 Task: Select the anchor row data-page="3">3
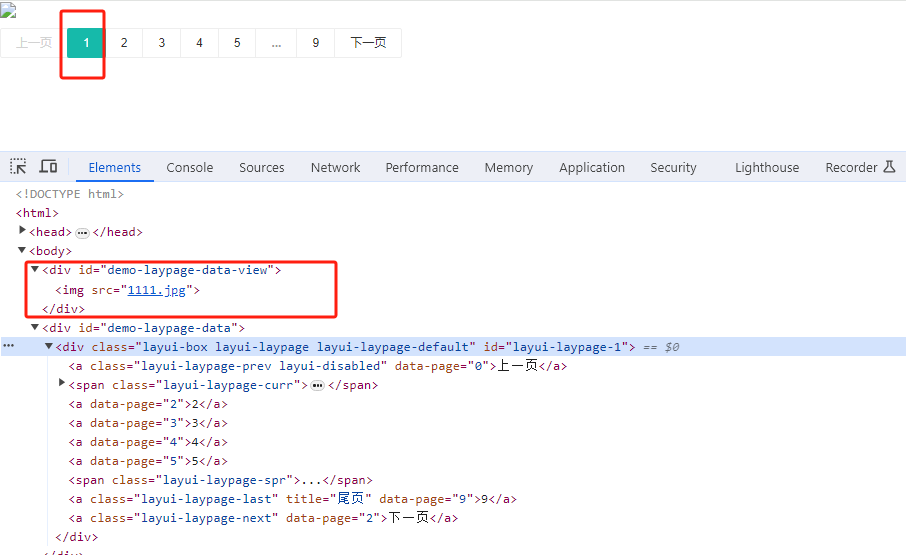pyautogui.click(x=148, y=423)
